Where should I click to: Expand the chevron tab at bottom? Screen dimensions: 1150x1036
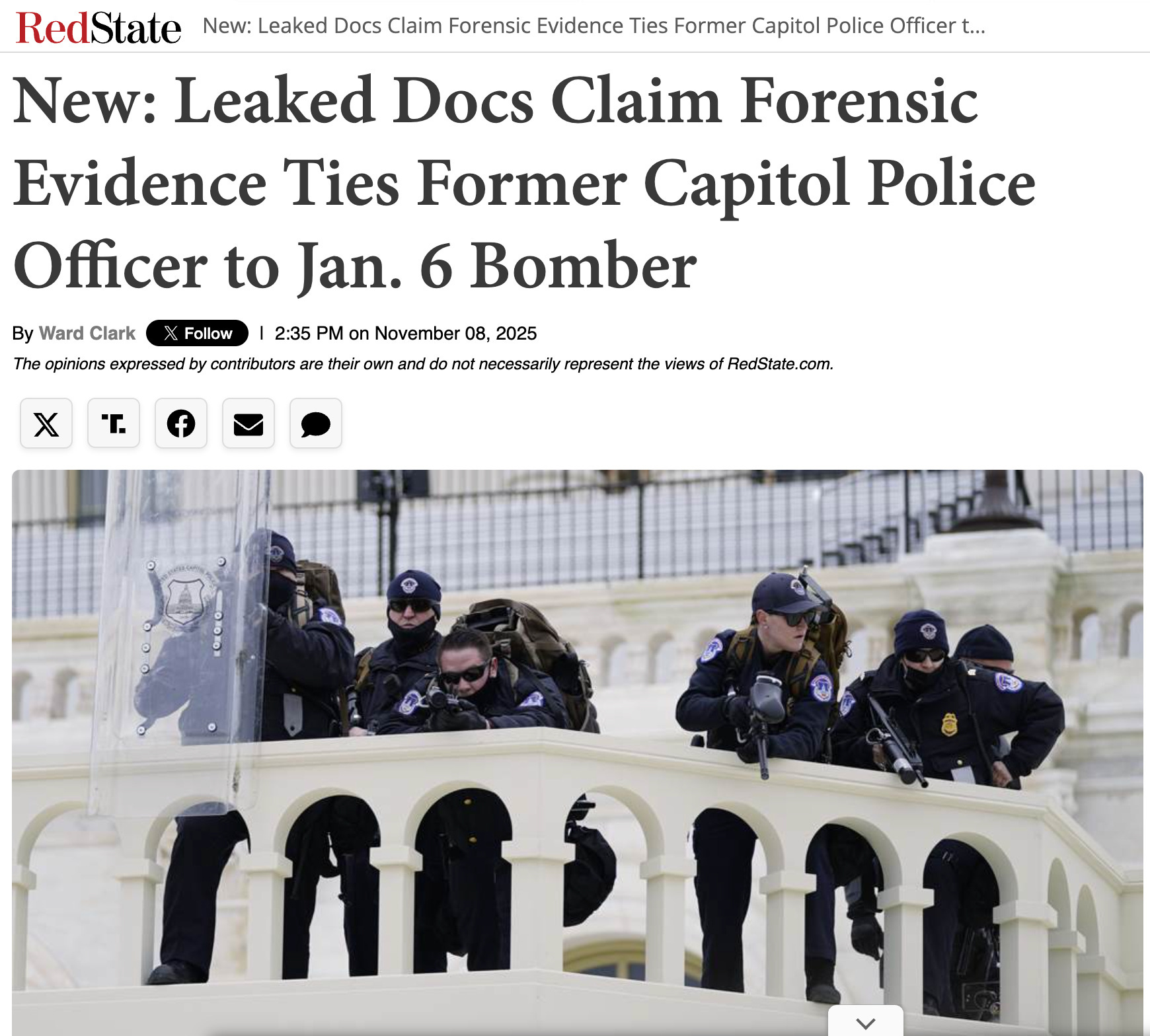(866, 1021)
